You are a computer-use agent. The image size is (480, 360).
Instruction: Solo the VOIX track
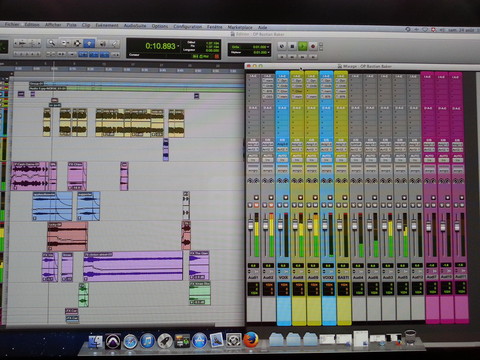tap(279, 205)
